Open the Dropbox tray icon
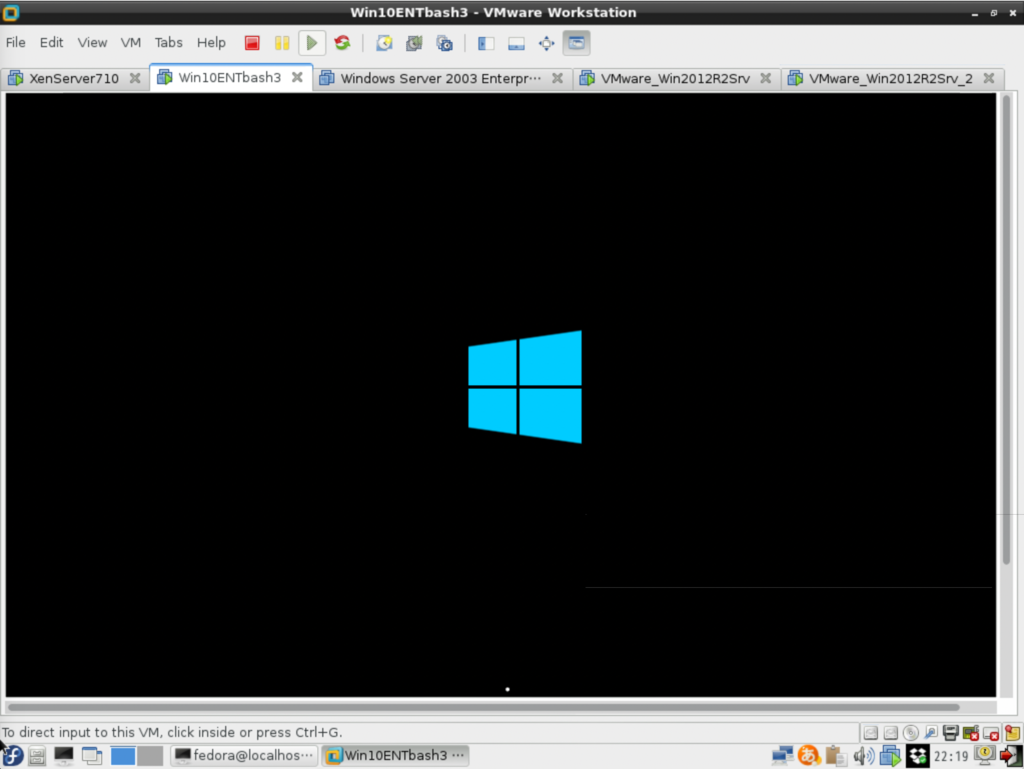Viewport: 1024px width, 769px height. tap(918, 755)
